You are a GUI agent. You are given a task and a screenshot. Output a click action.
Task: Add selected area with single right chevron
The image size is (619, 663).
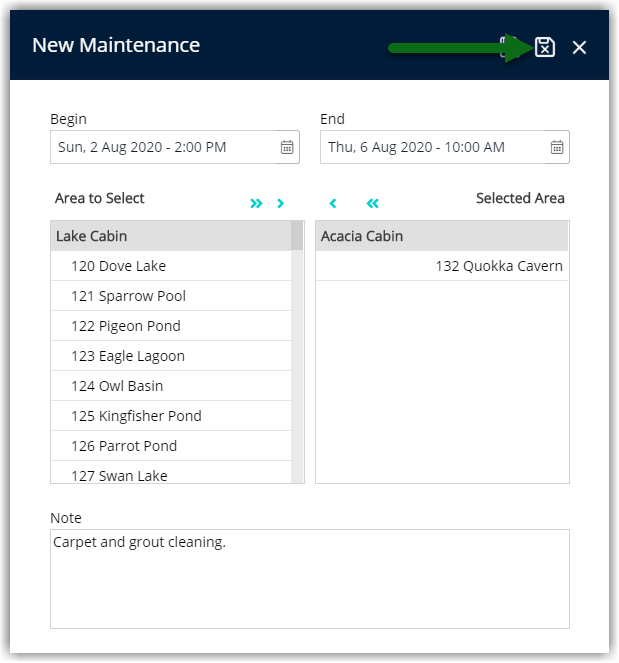[280, 203]
